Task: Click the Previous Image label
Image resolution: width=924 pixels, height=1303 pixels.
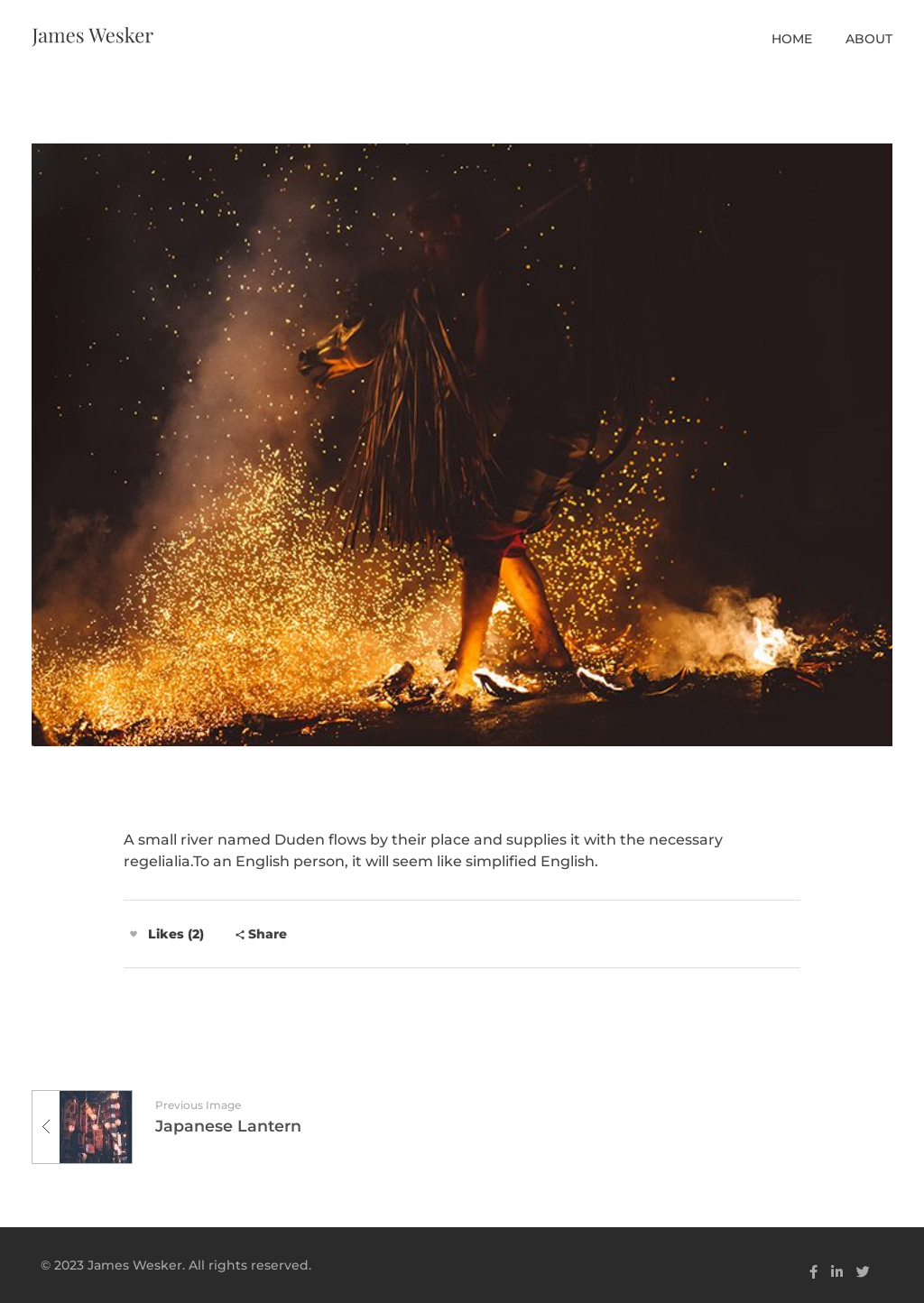Action: [199, 1104]
